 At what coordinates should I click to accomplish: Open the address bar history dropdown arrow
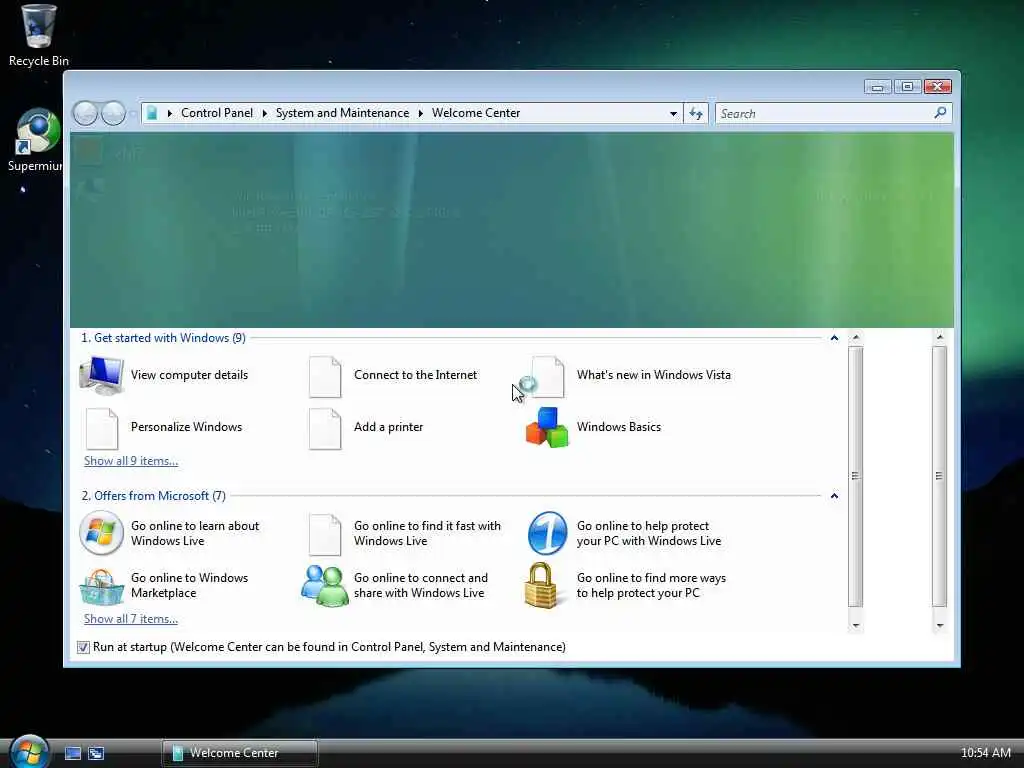673,114
